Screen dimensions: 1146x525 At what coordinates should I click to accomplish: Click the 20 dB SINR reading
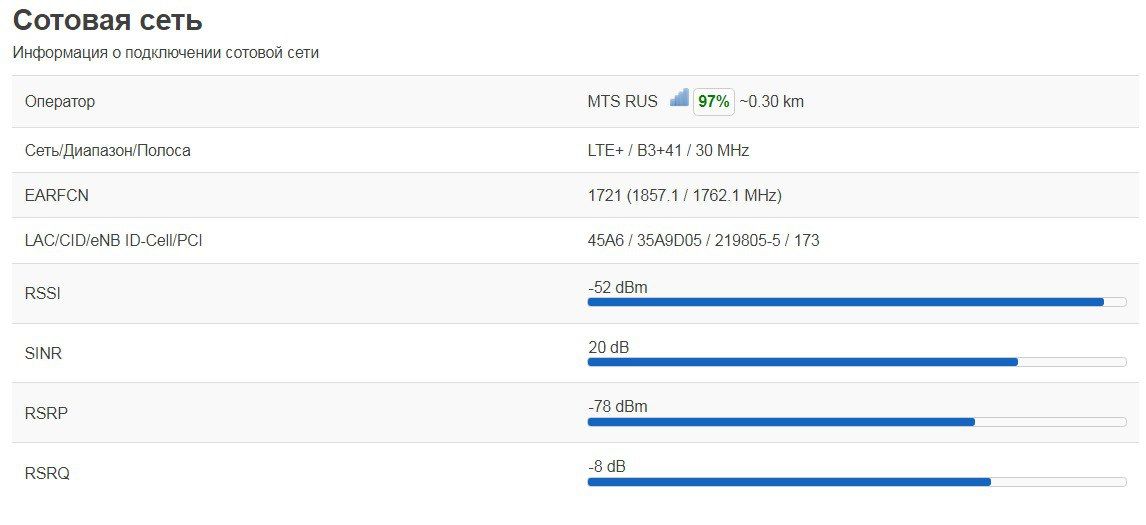[x=608, y=348]
